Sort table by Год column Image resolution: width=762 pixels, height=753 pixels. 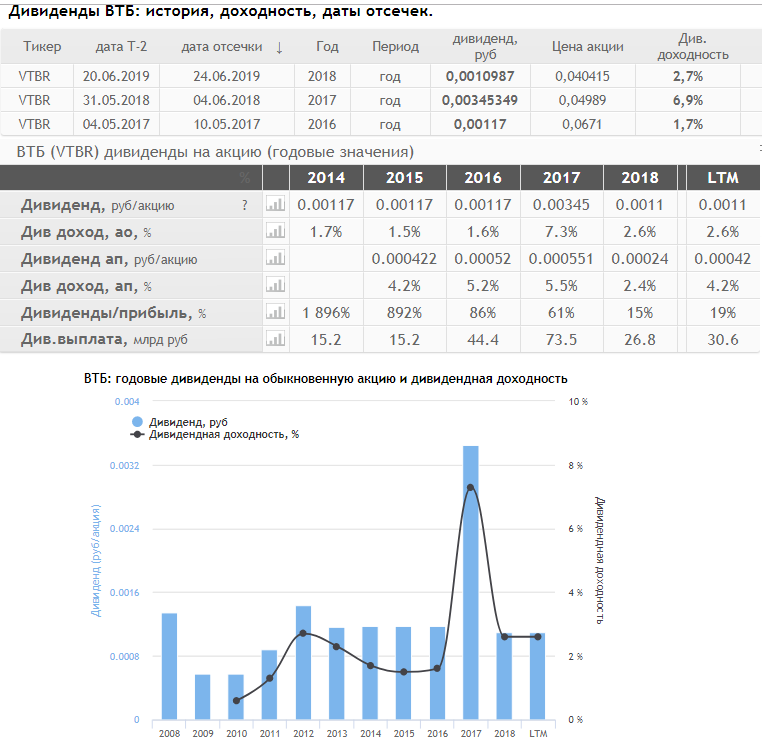327,47
